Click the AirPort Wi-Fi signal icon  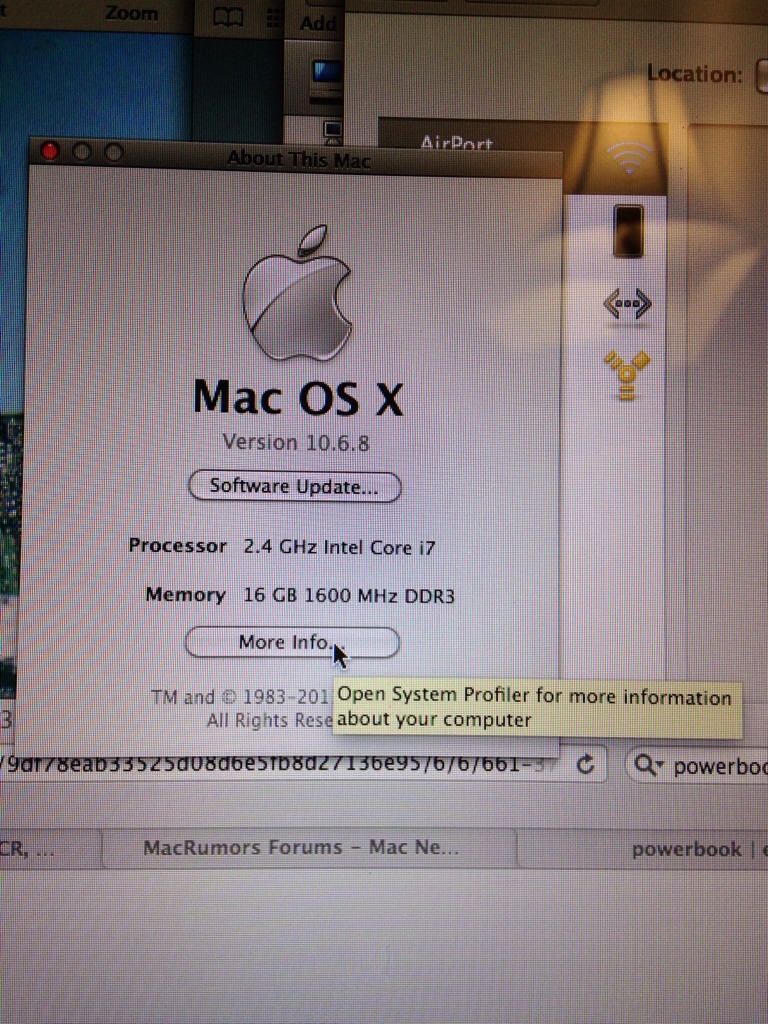(629, 157)
